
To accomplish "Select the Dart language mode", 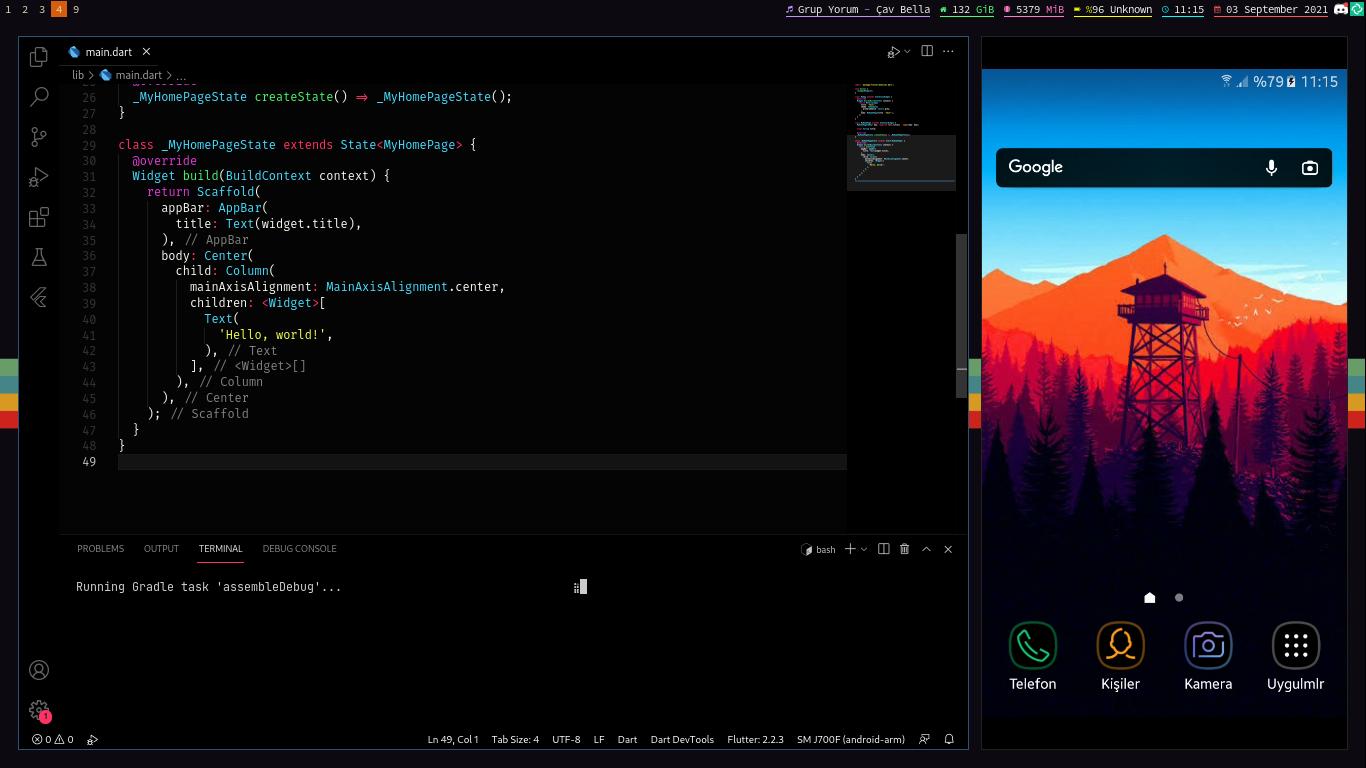I will click(x=627, y=739).
